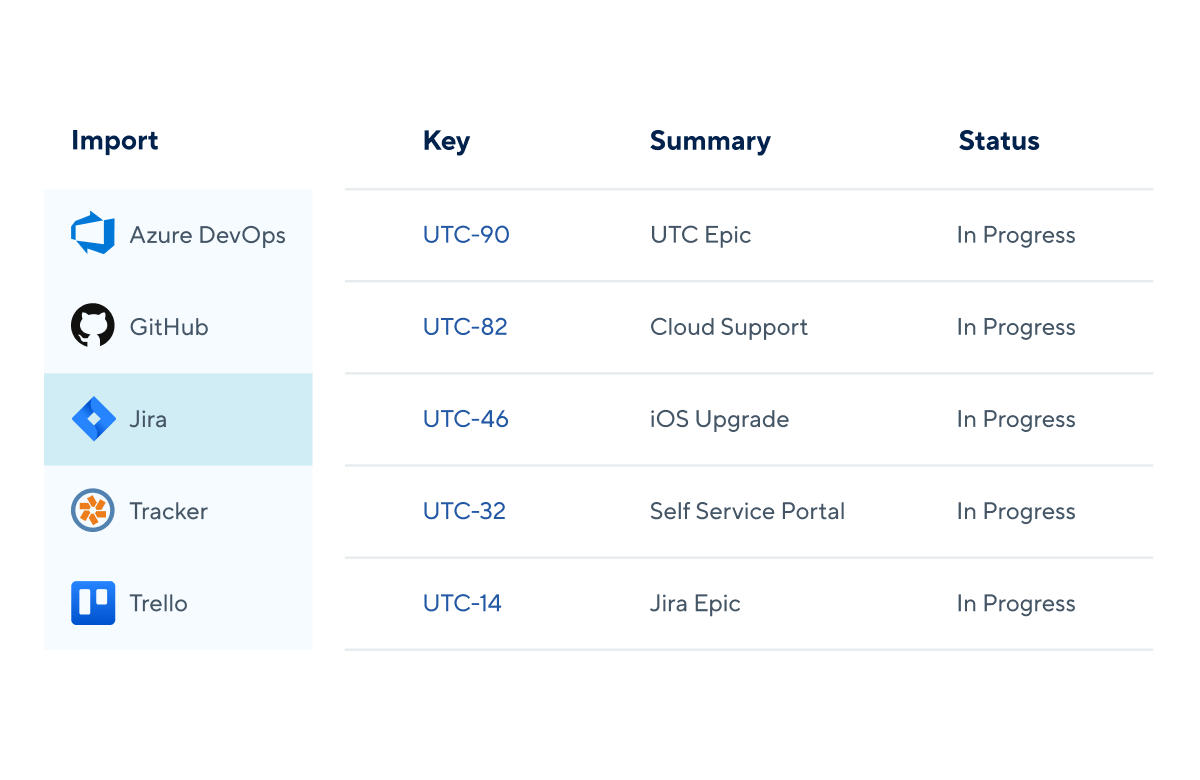This screenshot has width=1200, height=780.
Task: Choose GitHub in the import list
Action: [x=178, y=327]
